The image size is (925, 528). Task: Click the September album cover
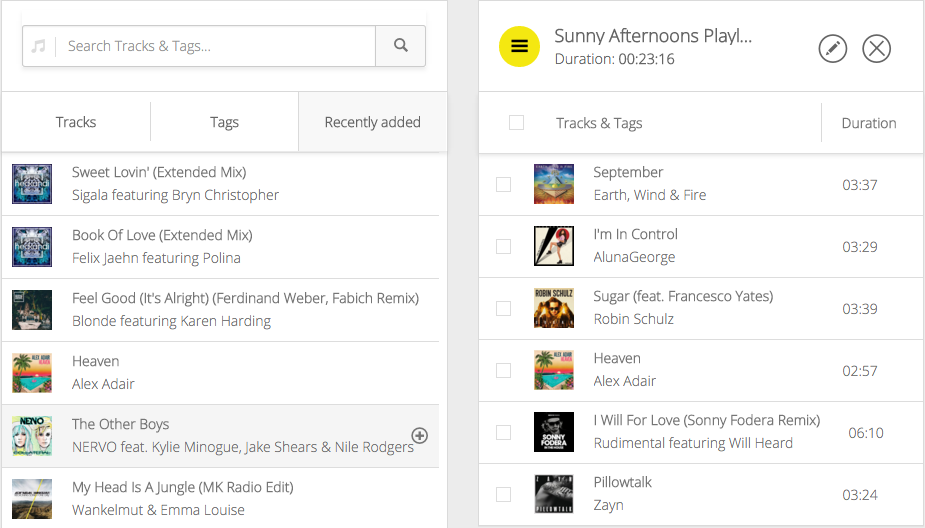point(553,184)
